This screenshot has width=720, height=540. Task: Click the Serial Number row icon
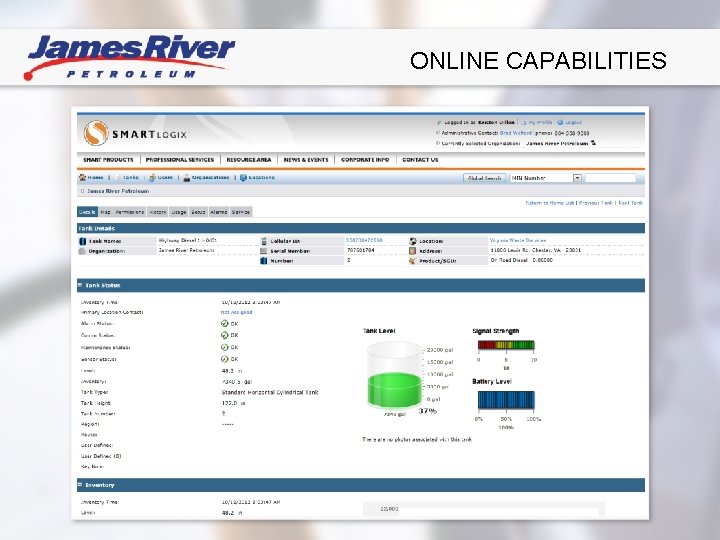[264, 251]
